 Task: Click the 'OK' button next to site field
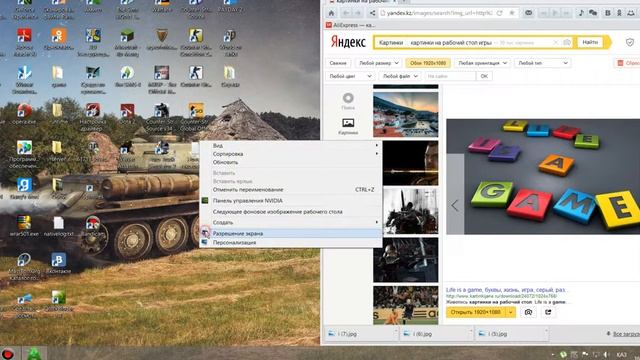point(484,76)
